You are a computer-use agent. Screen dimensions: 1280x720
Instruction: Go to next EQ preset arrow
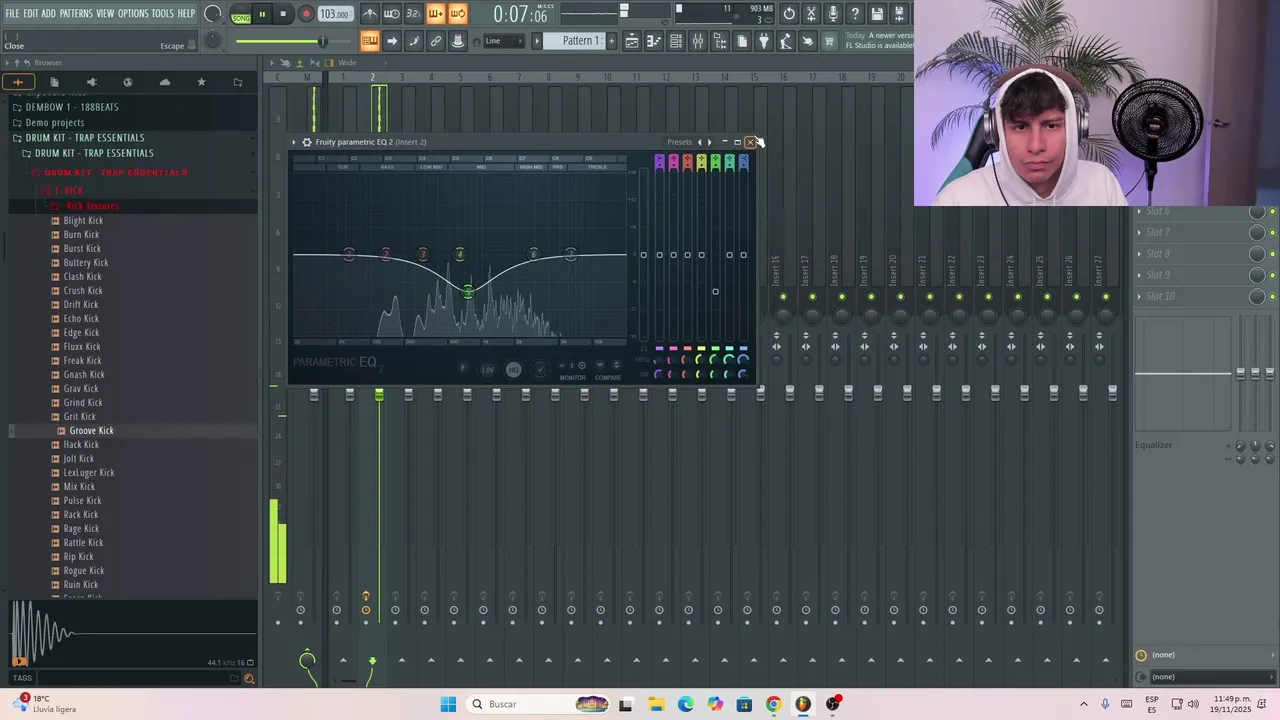pyautogui.click(x=709, y=142)
